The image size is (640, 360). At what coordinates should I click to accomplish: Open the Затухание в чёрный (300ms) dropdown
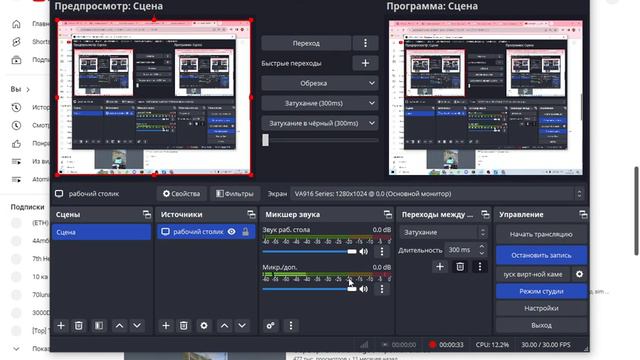coord(320,123)
